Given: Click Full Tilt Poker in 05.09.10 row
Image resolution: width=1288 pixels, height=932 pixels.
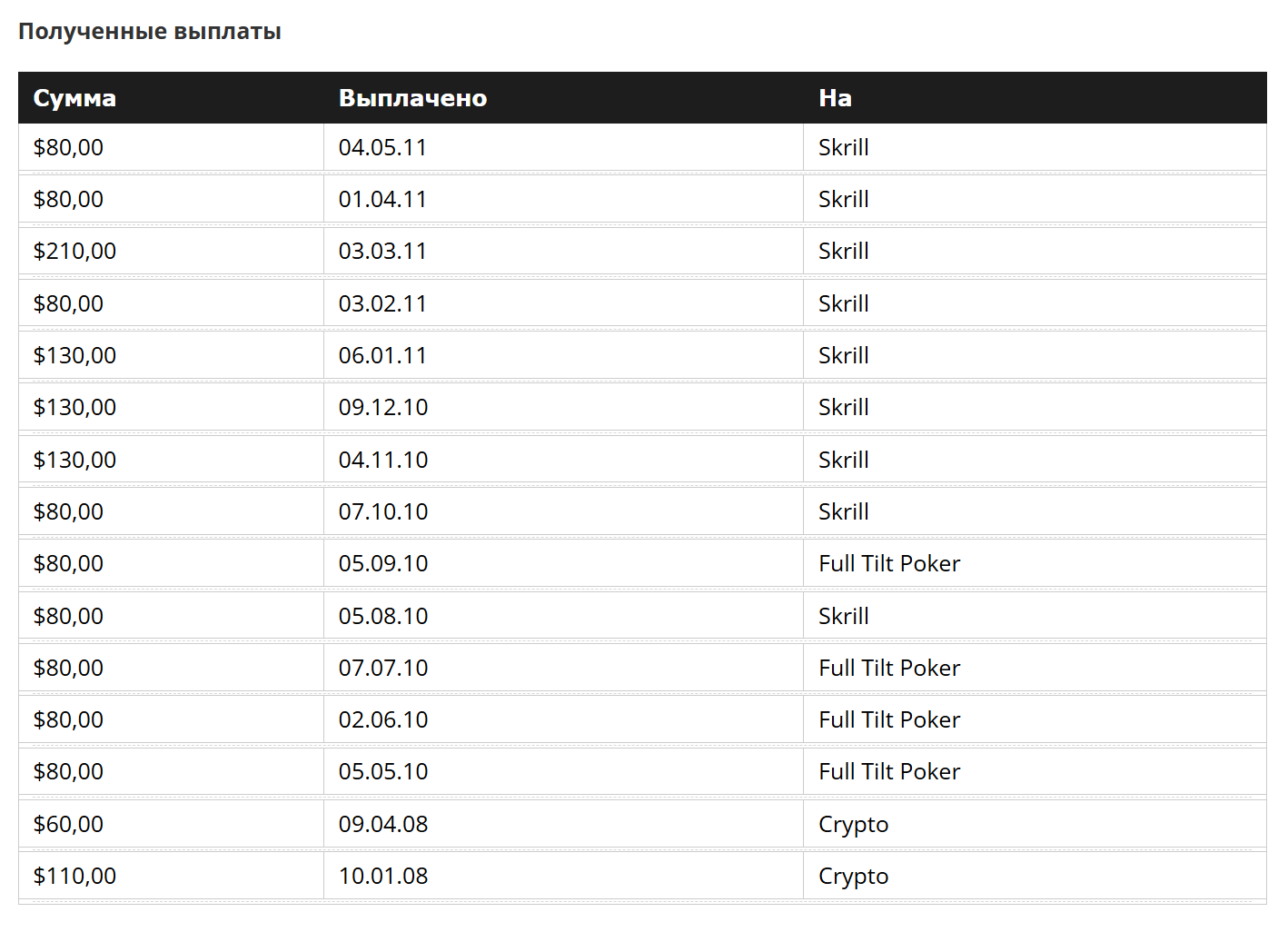Looking at the screenshot, I should (x=889, y=564).
